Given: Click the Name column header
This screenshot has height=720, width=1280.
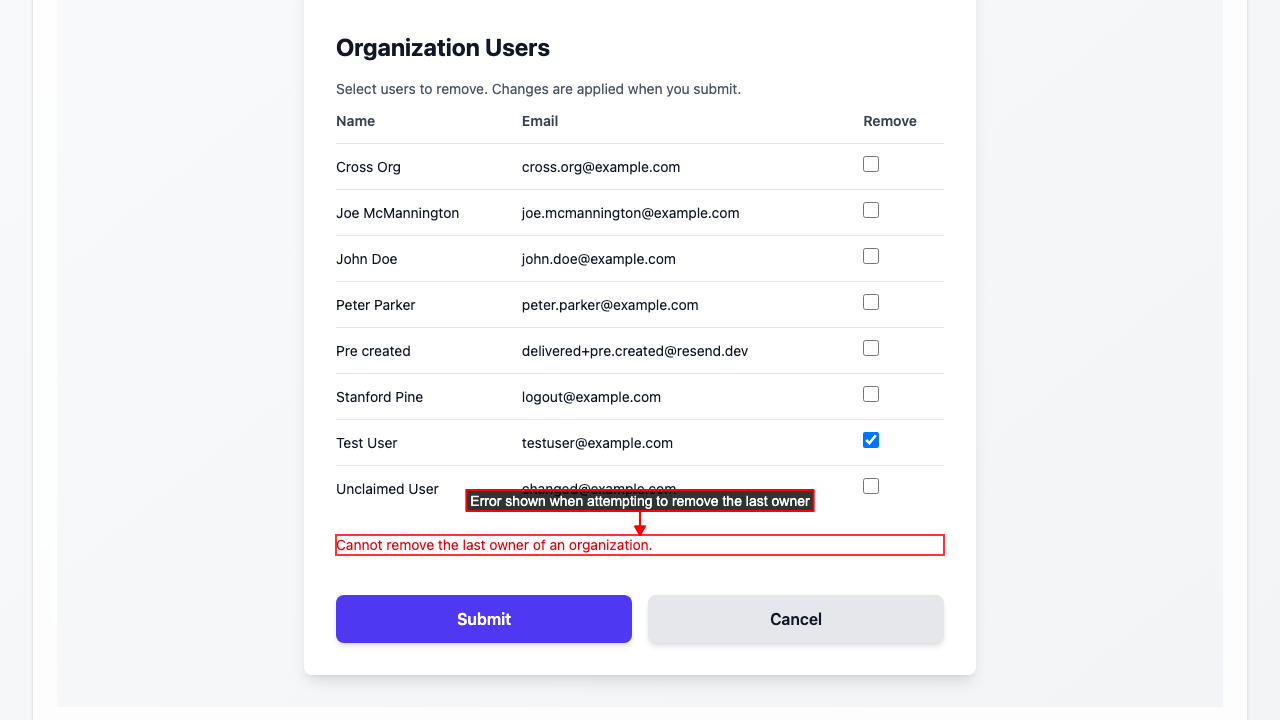Looking at the screenshot, I should pos(355,121).
